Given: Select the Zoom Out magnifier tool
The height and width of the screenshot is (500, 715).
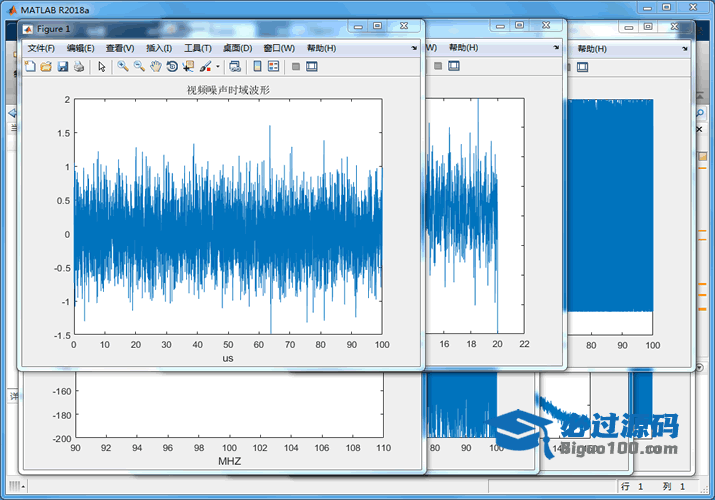Looking at the screenshot, I should point(139,67).
